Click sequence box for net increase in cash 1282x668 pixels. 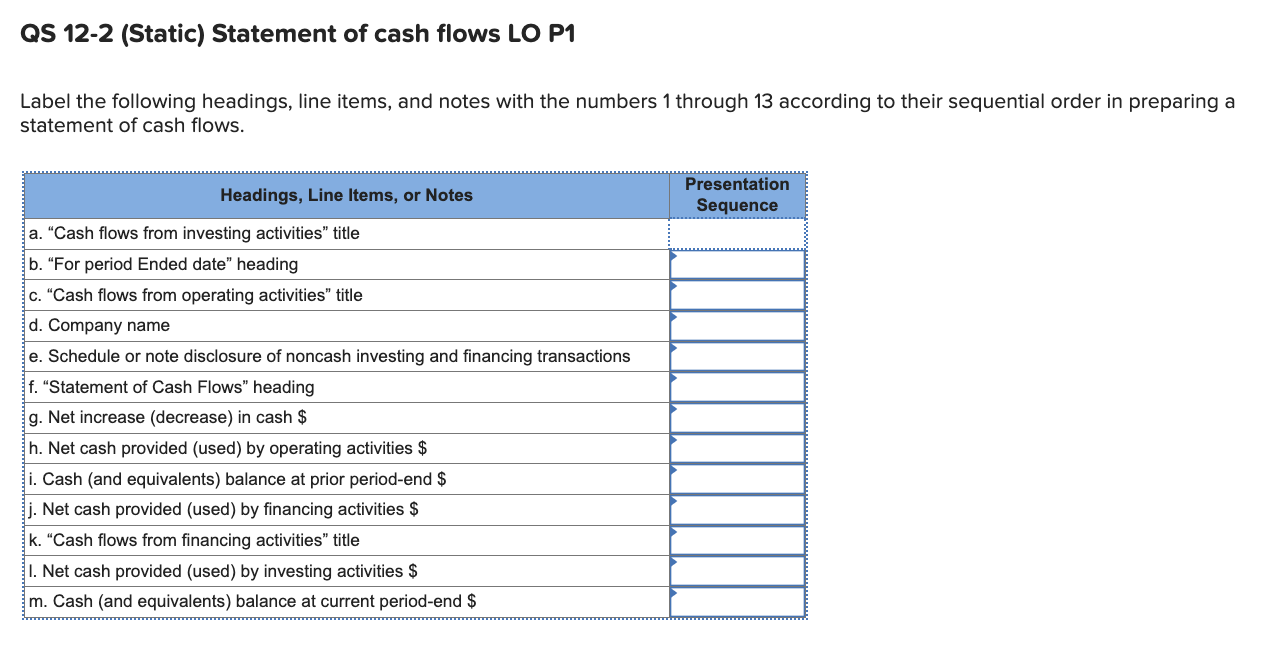[x=737, y=417]
